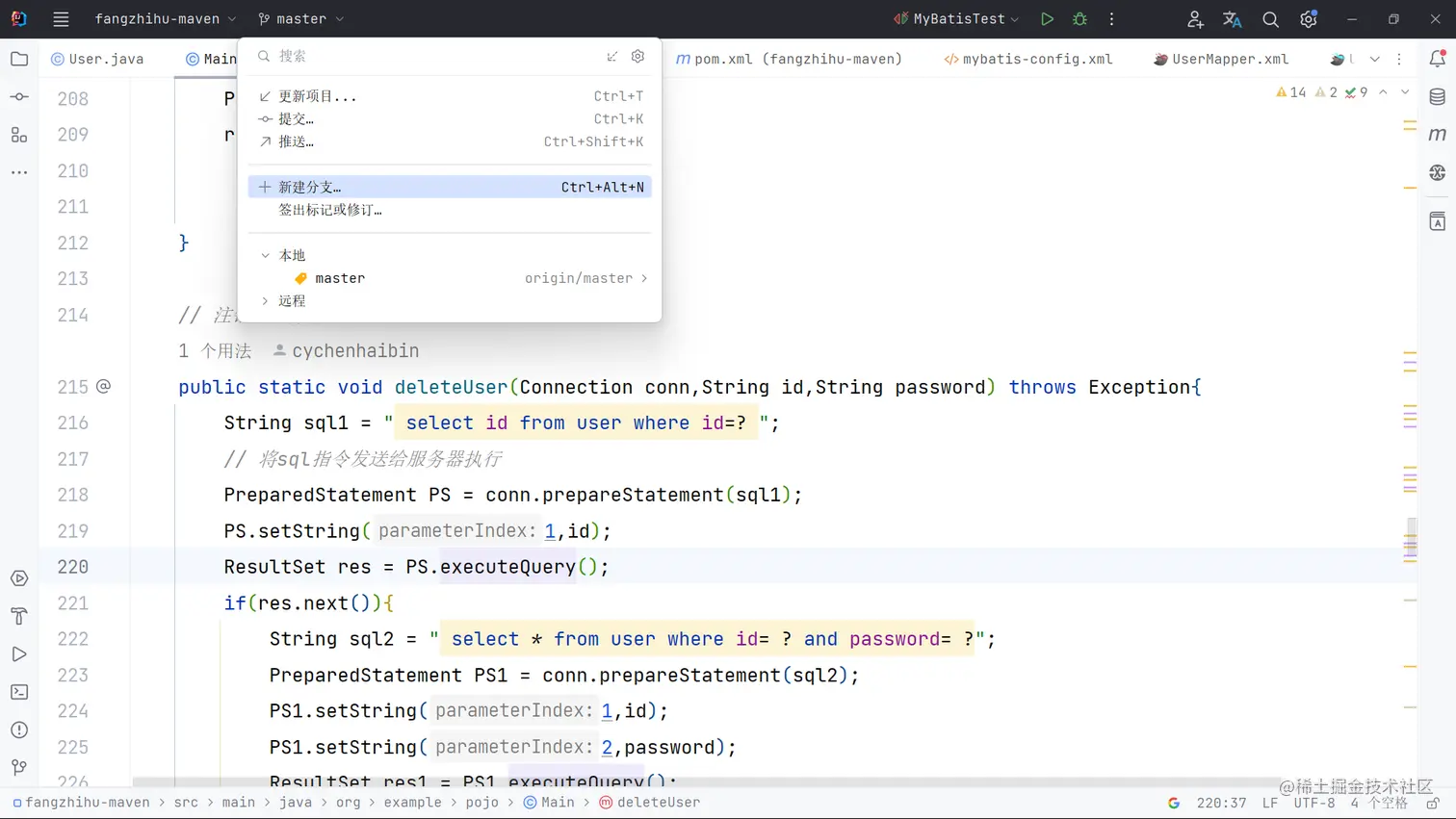Open the Services tool window
This screenshot has width=1456, height=819.
(x=19, y=578)
